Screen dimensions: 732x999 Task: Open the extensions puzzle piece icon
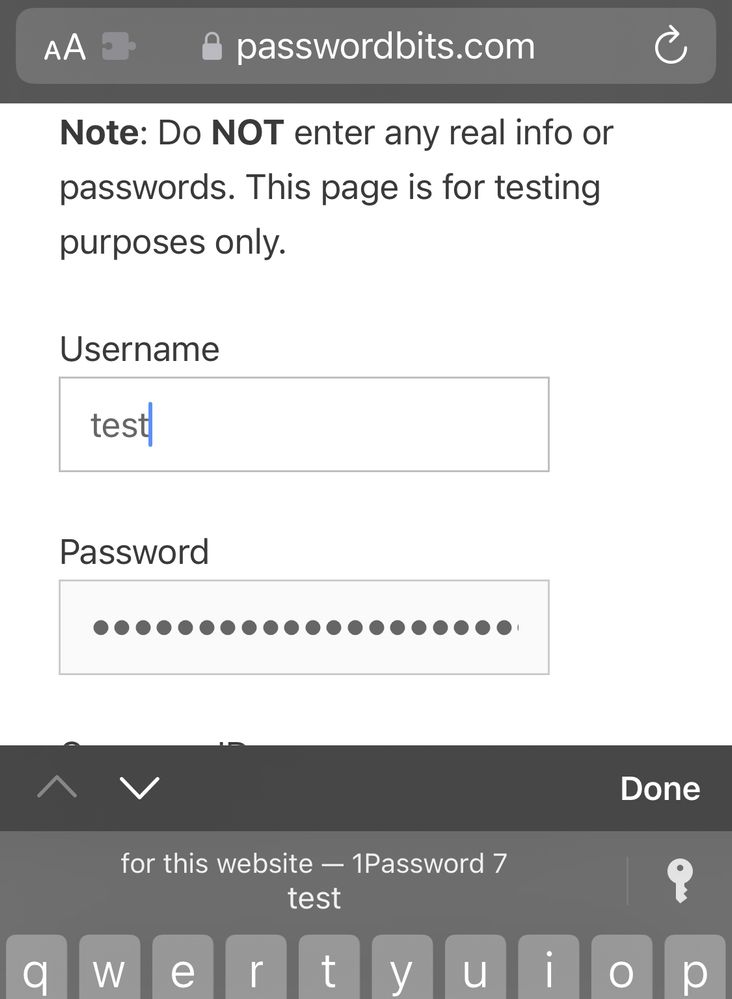[x=119, y=47]
